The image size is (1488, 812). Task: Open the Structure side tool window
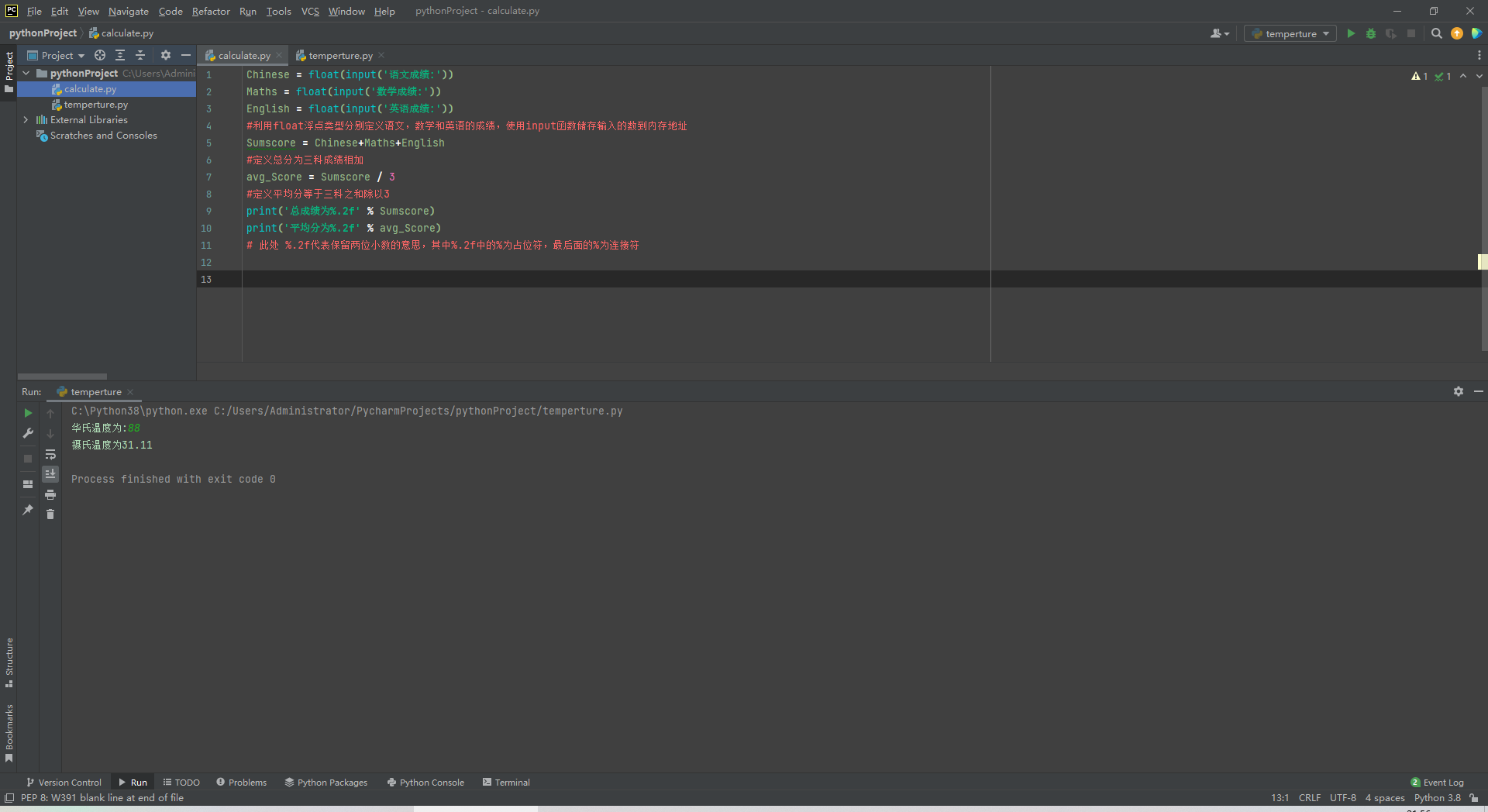(x=9, y=662)
